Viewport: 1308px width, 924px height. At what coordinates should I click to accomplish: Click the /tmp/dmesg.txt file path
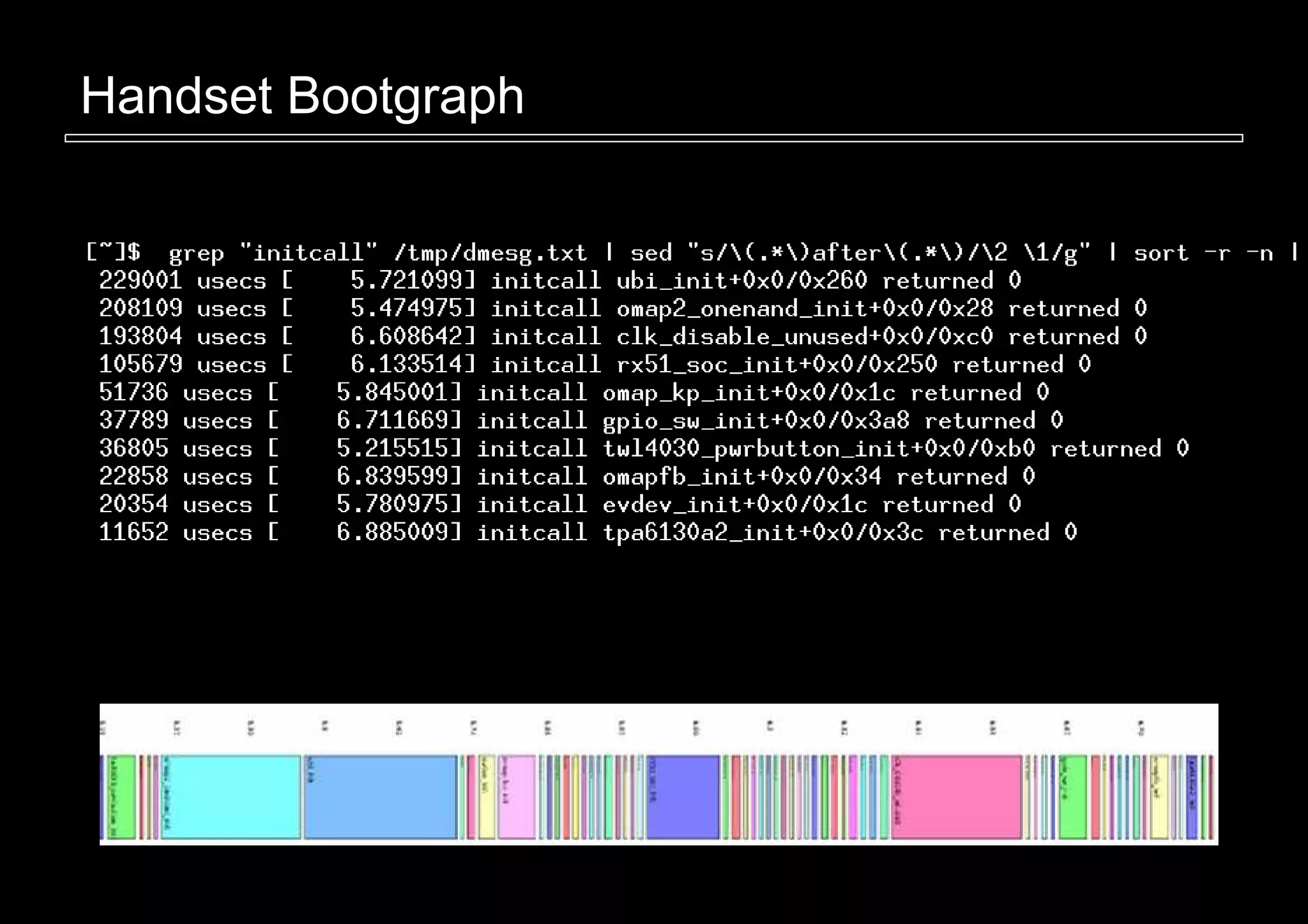point(490,253)
